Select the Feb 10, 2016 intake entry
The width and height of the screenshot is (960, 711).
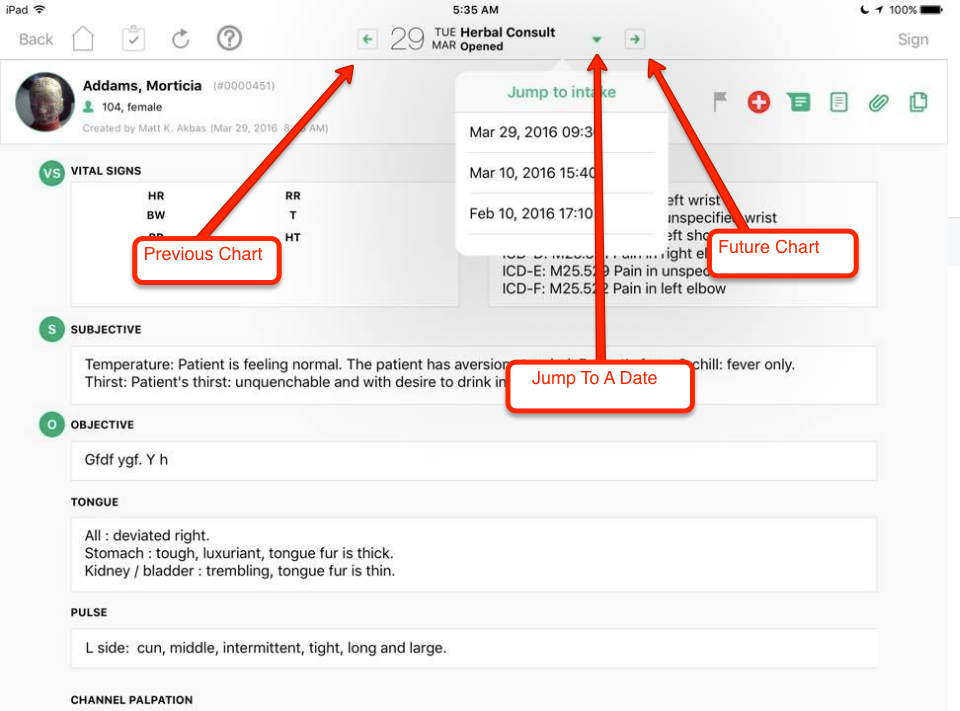[x=533, y=213]
